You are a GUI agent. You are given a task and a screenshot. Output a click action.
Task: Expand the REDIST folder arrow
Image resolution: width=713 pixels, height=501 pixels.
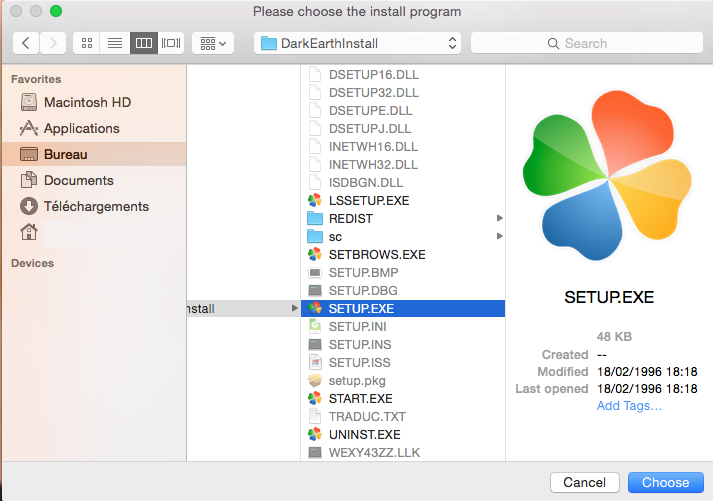click(499, 218)
